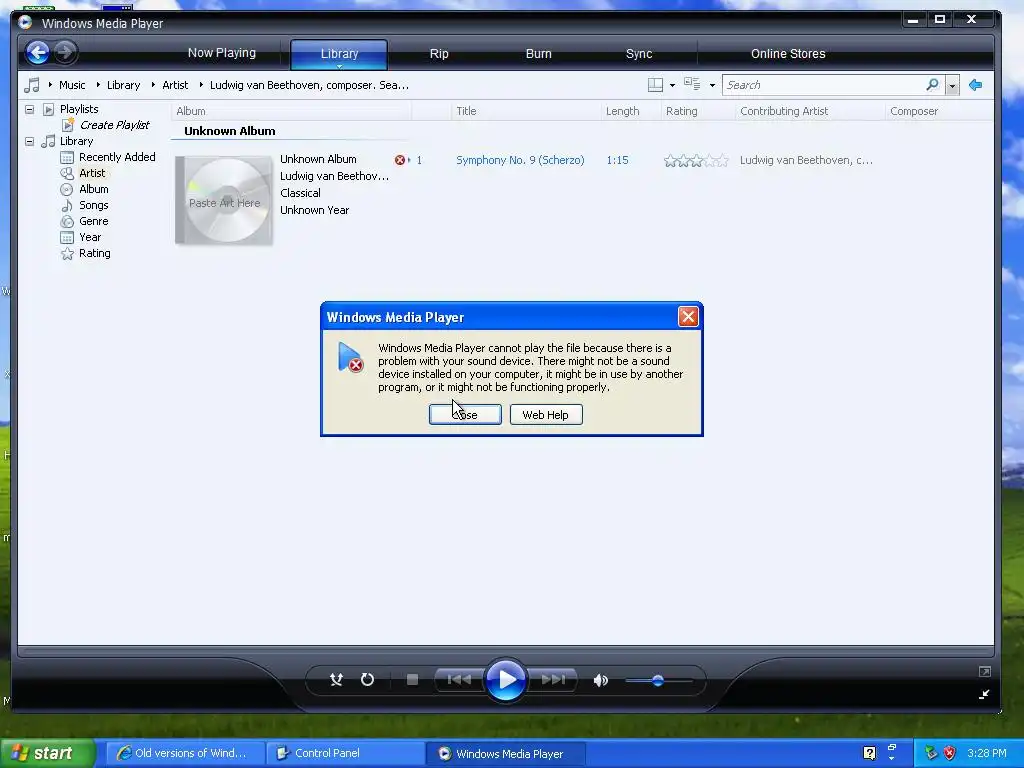Expand the Library breadcrumb arrow
This screenshot has height=768, width=1024.
pos(98,85)
